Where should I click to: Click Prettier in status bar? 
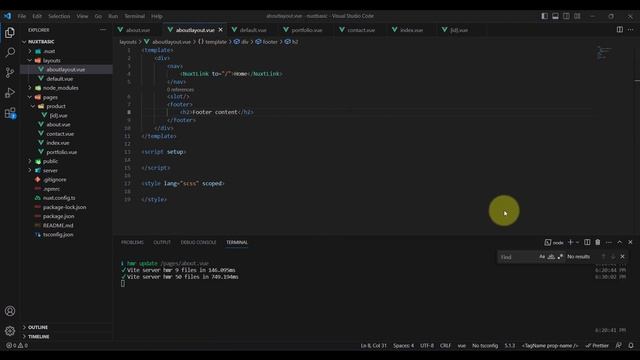click(x=597, y=345)
